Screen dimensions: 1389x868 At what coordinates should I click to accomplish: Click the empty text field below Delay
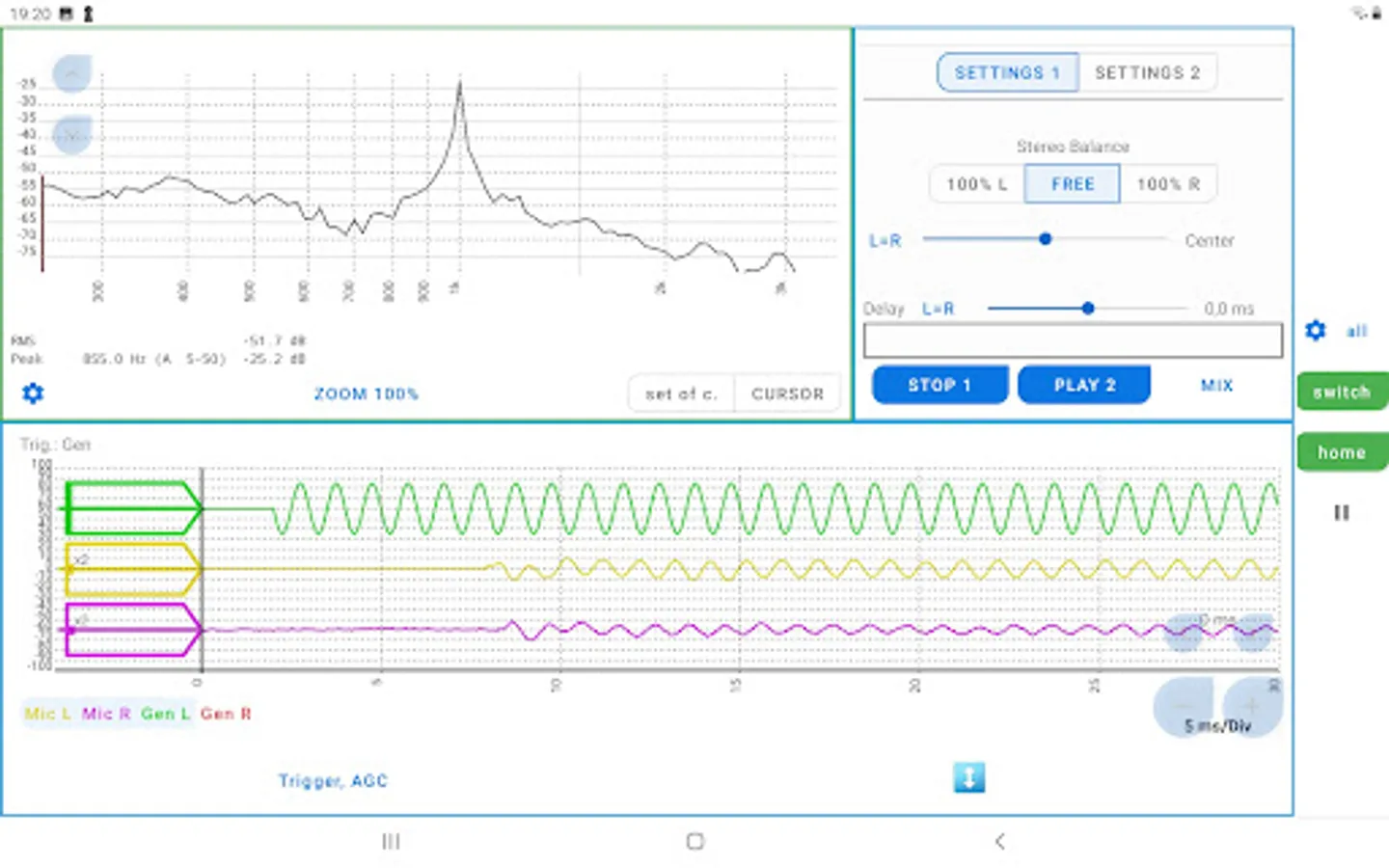click(x=1073, y=340)
